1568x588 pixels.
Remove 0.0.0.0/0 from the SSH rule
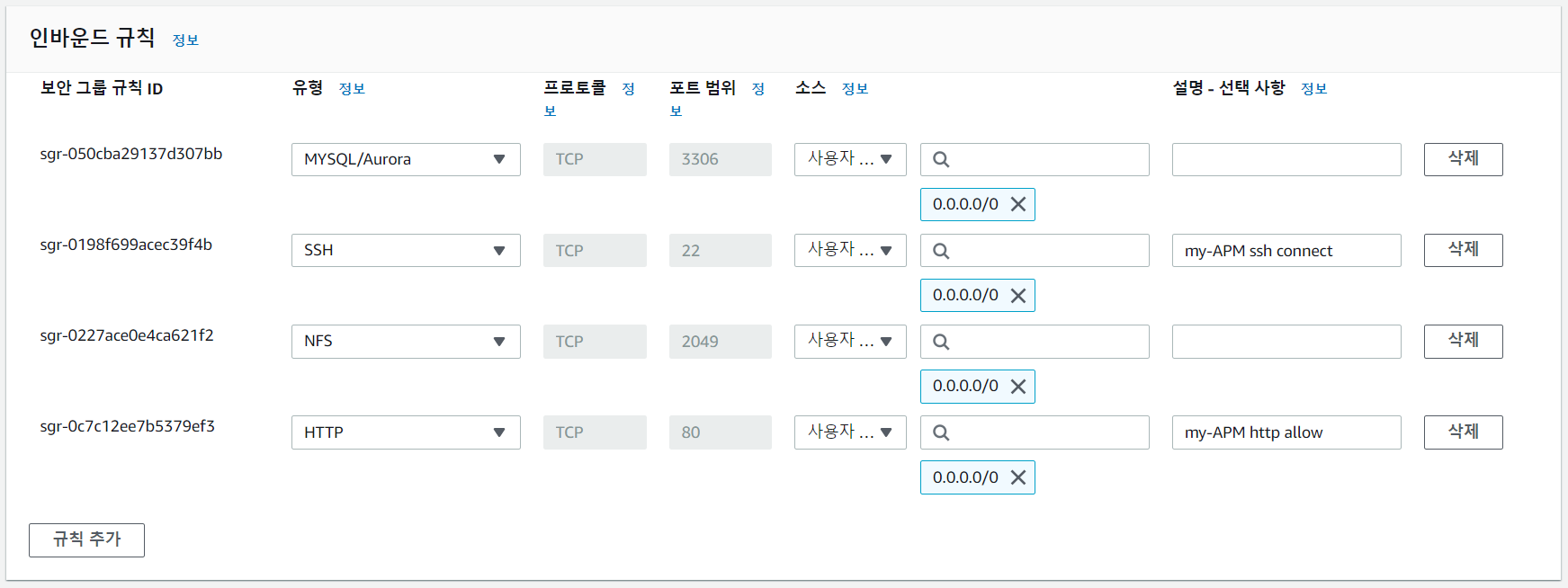coord(1018,296)
